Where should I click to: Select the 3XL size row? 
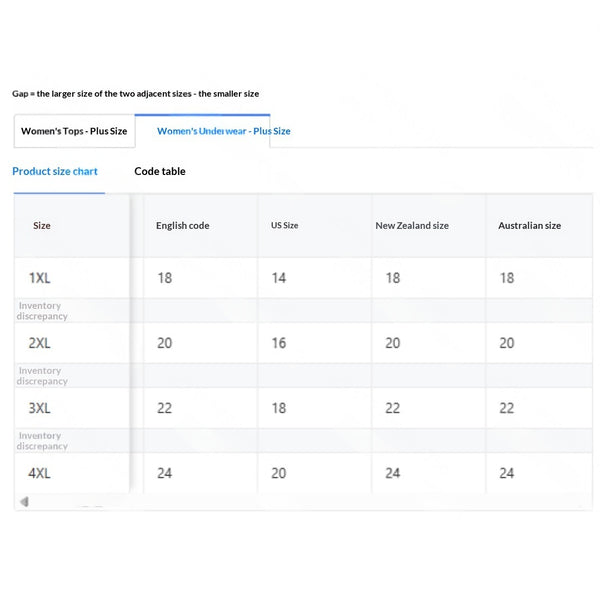(x=303, y=408)
